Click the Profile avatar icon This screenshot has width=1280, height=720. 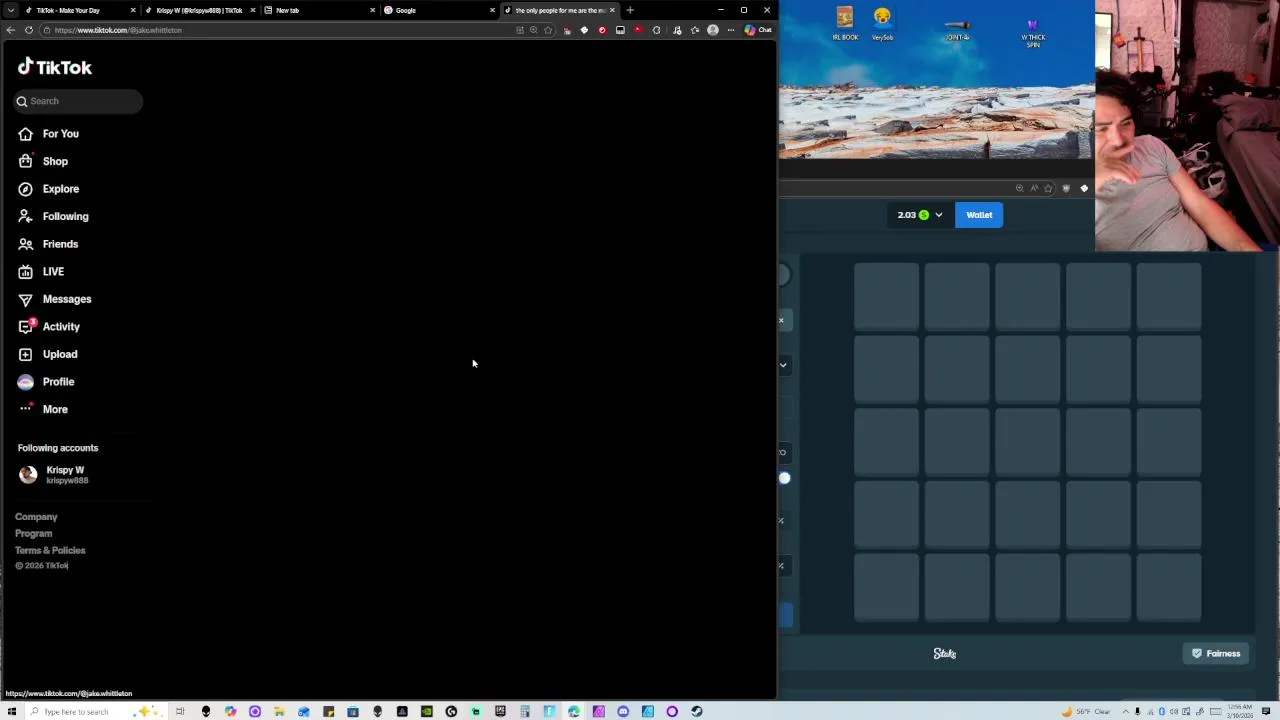[x=25, y=381]
